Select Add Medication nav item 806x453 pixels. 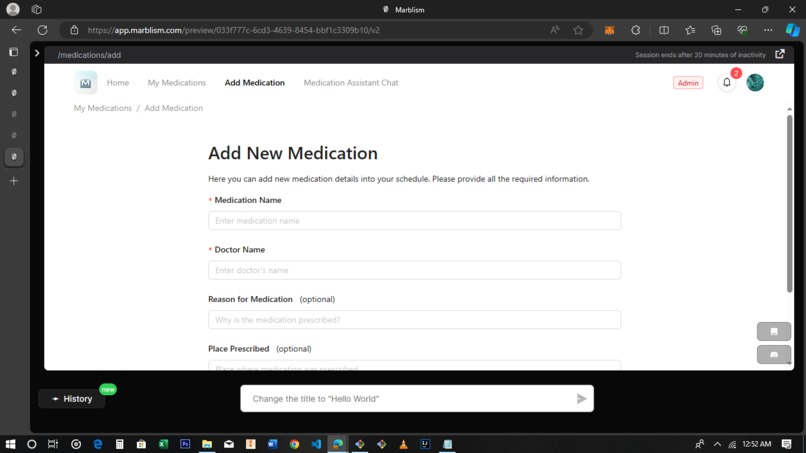[254, 83]
